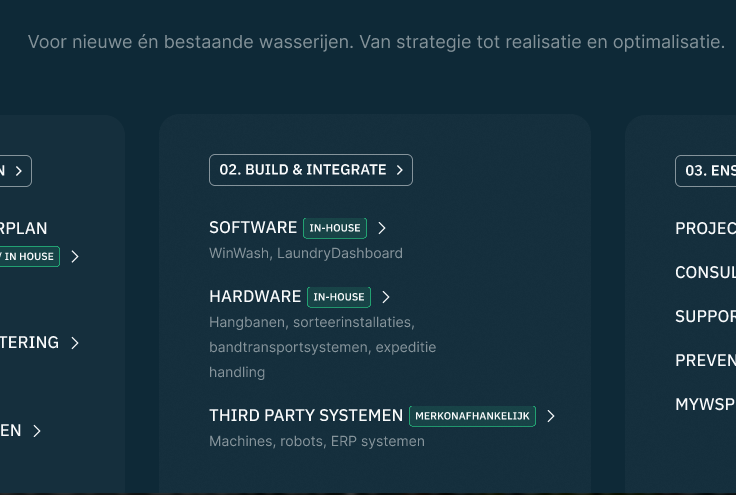This screenshot has width=736, height=495.
Task: Click chevron in the left card's header button
Action: click(x=18, y=171)
